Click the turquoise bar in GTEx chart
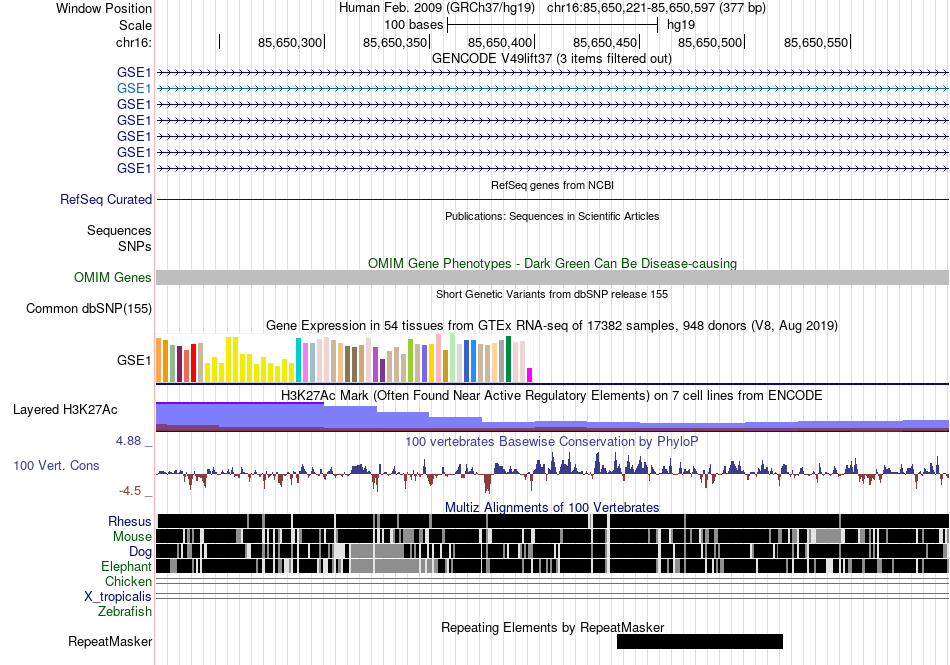The height and width of the screenshot is (665, 950). click(298, 360)
